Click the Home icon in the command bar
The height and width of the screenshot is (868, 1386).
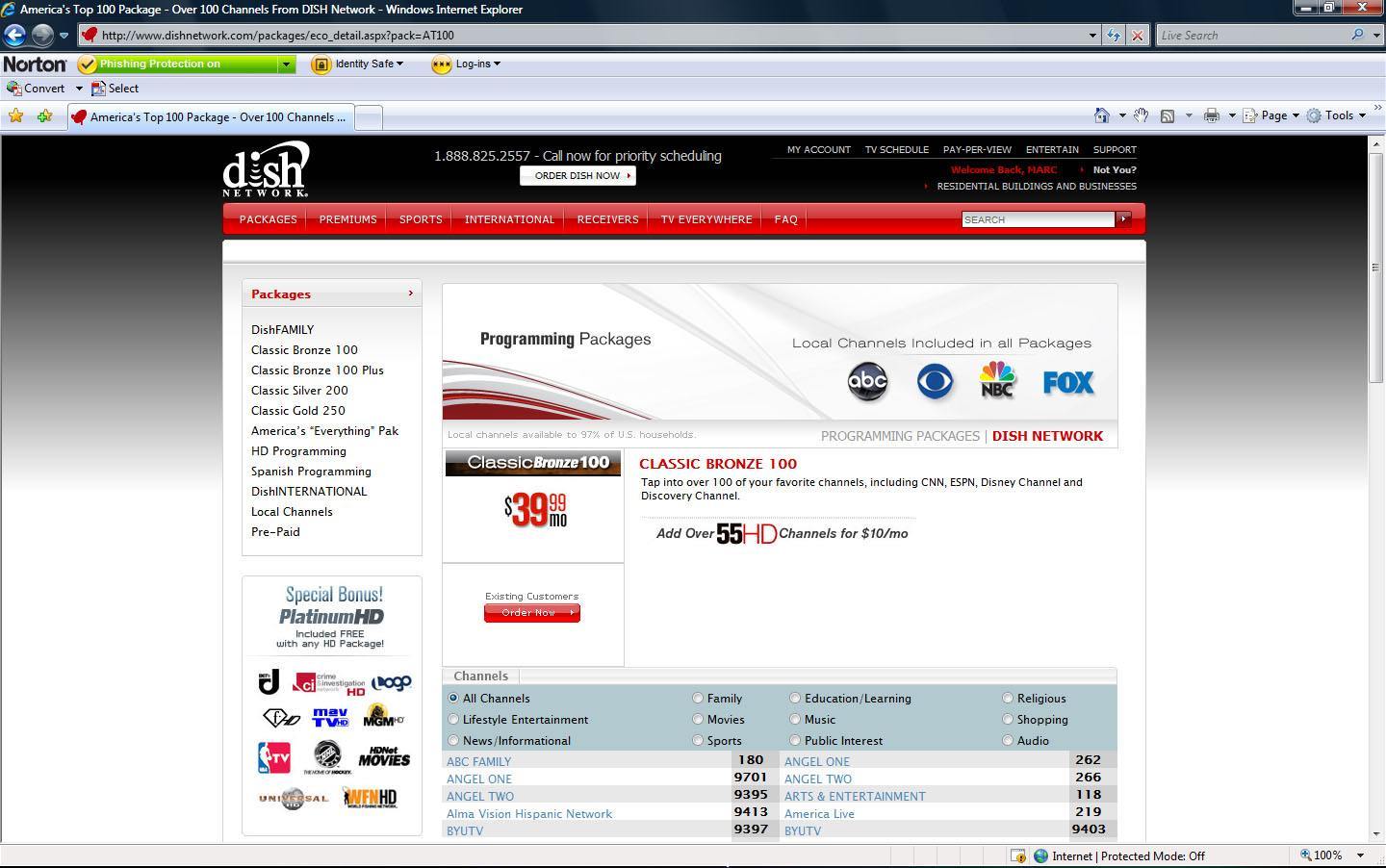pos(1102,115)
